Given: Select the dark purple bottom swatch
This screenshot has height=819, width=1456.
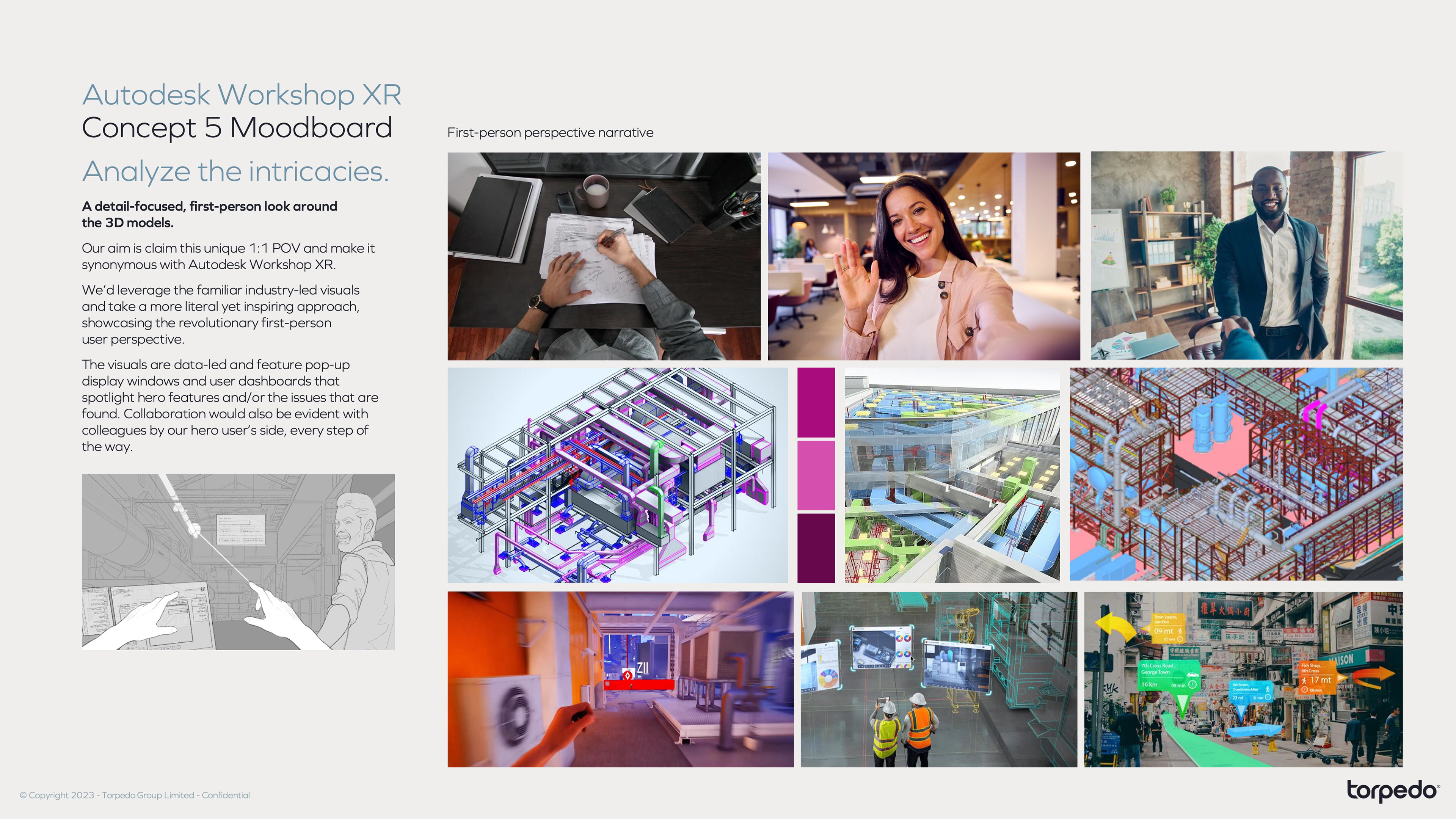Looking at the screenshot, I should click(x=816, y=548).
